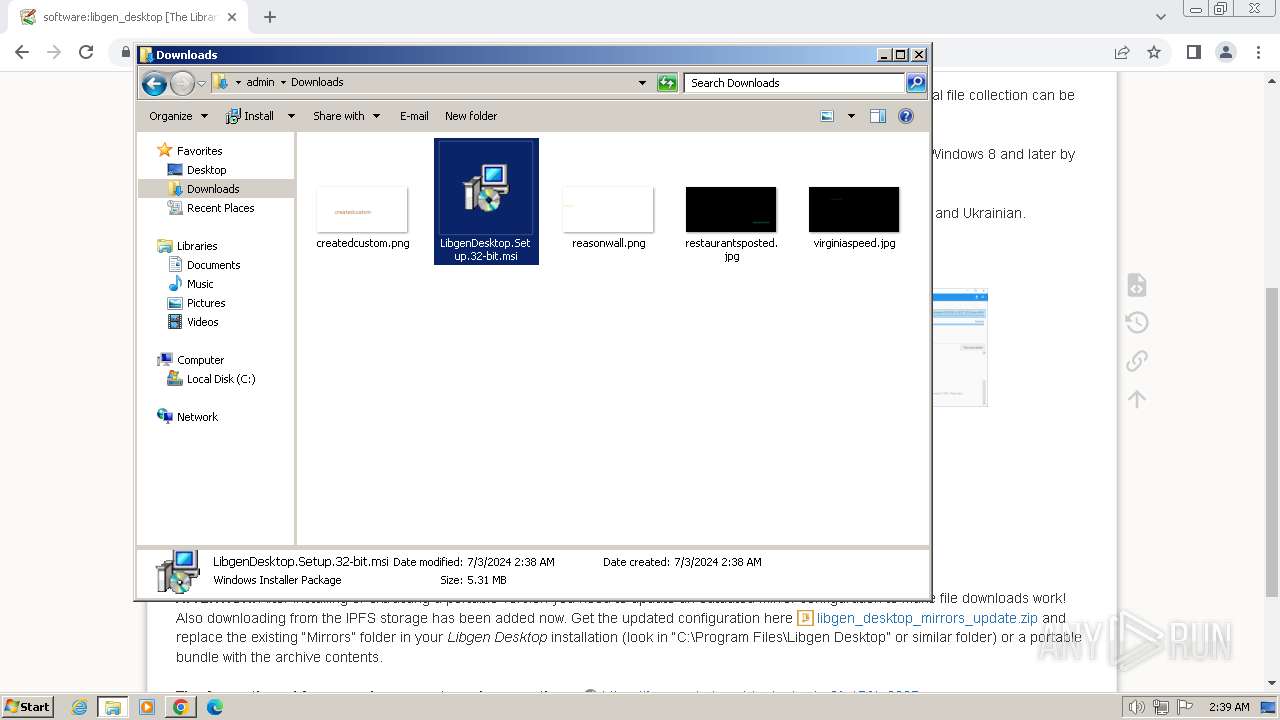Open the Organize menu
This screenshot has height=720, width=1280.
click(178, 116)
